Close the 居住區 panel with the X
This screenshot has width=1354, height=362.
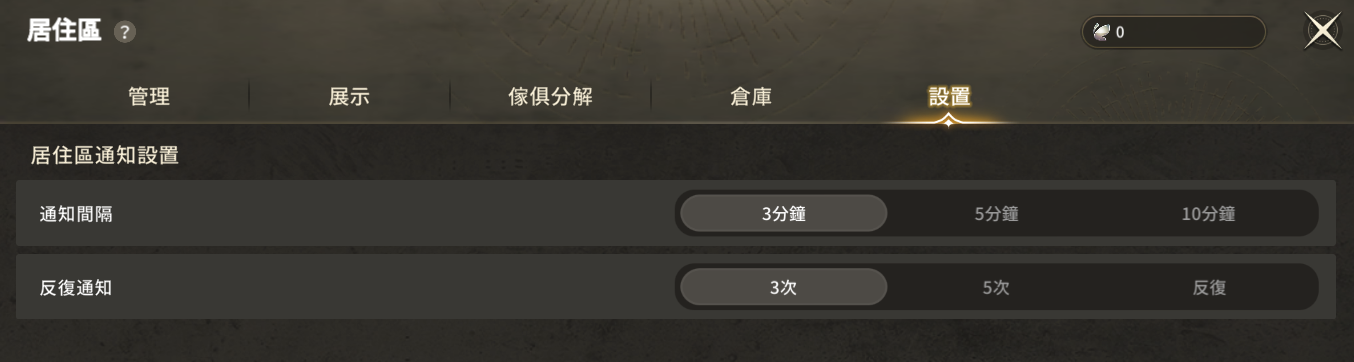[1323, 32]
